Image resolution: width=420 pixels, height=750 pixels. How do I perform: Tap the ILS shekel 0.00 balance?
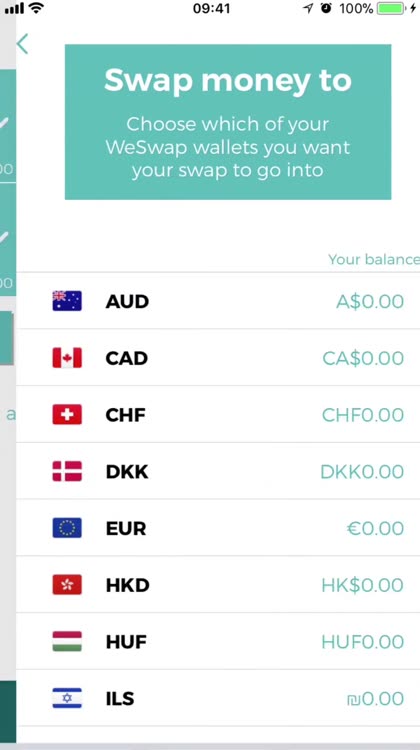tap(376, 699)
